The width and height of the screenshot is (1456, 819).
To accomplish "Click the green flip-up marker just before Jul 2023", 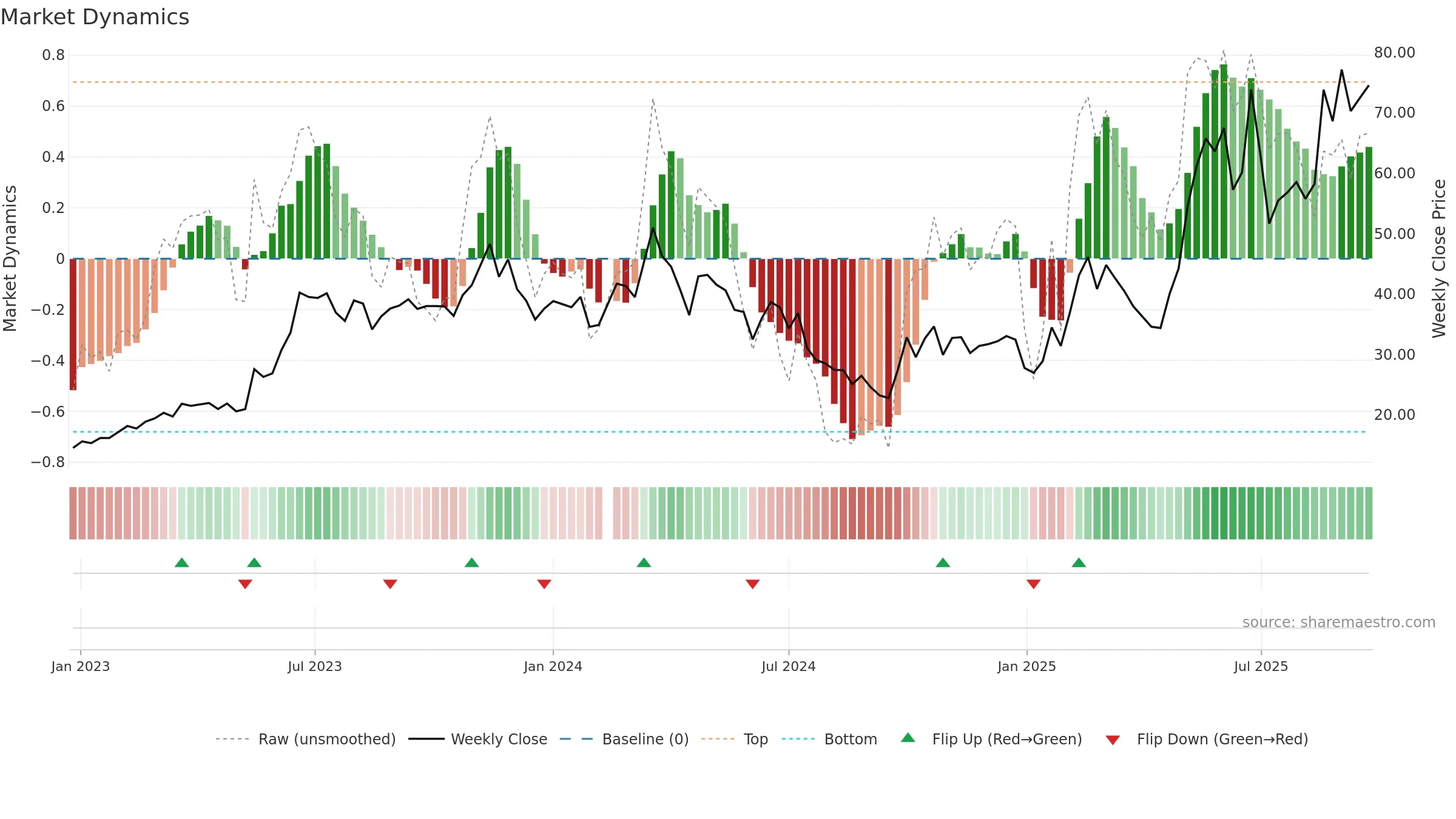I will (254, 562).
